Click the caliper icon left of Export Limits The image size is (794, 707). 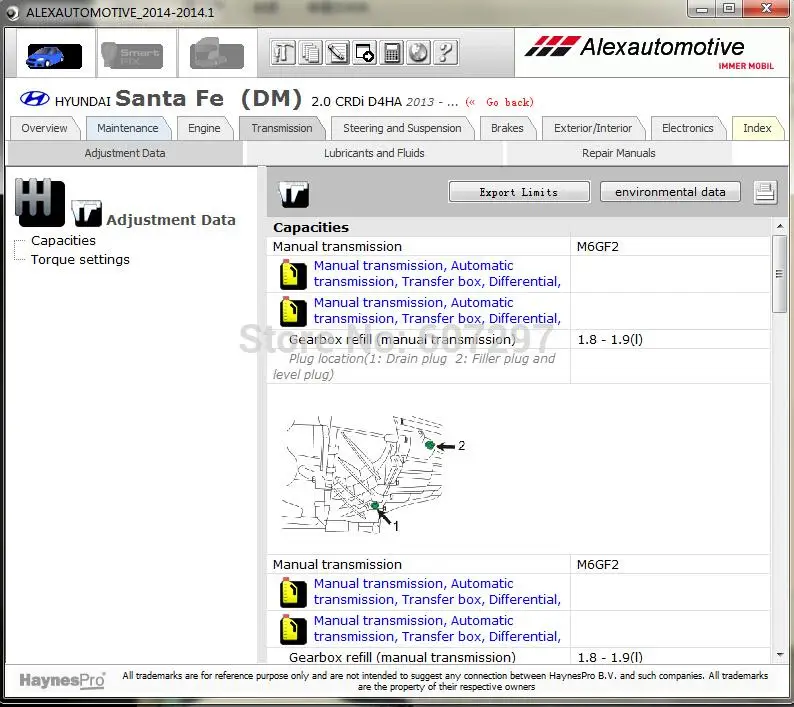pyautogui.click(x=294, y=194)
